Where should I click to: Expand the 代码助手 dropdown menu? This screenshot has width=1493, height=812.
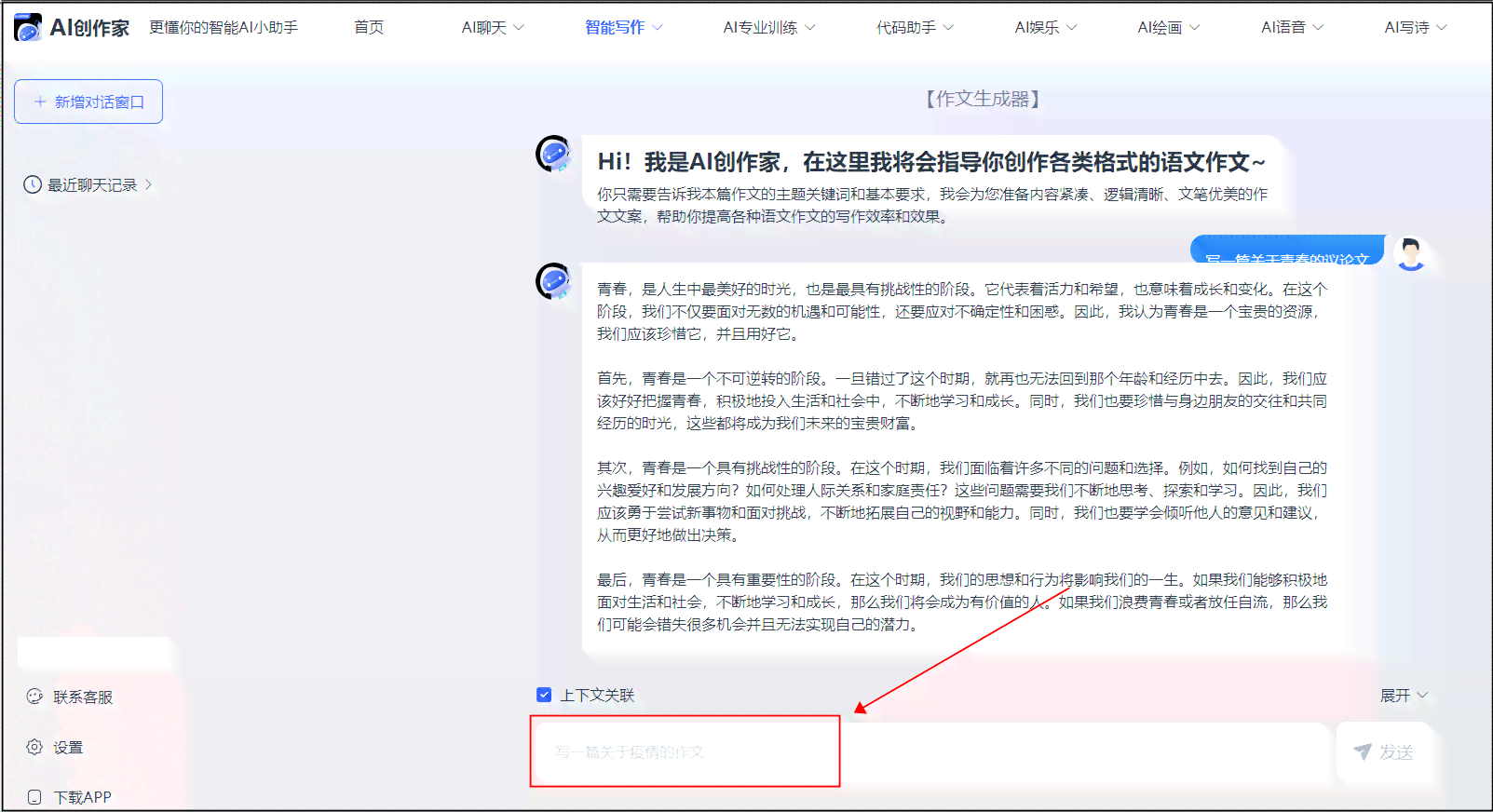pyautogui.click(x=916, y=27)
